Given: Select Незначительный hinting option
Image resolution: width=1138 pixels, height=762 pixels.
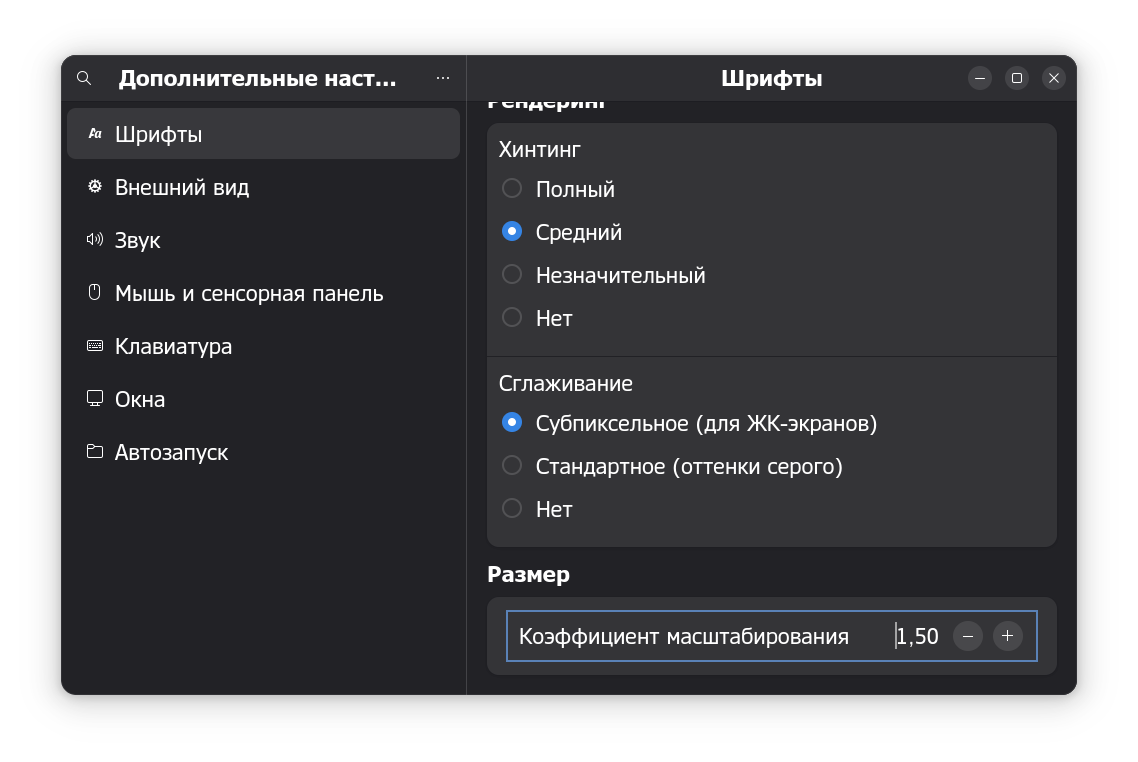Looking at the screenshot, I should pyautogui.click(x=512, y=275).
